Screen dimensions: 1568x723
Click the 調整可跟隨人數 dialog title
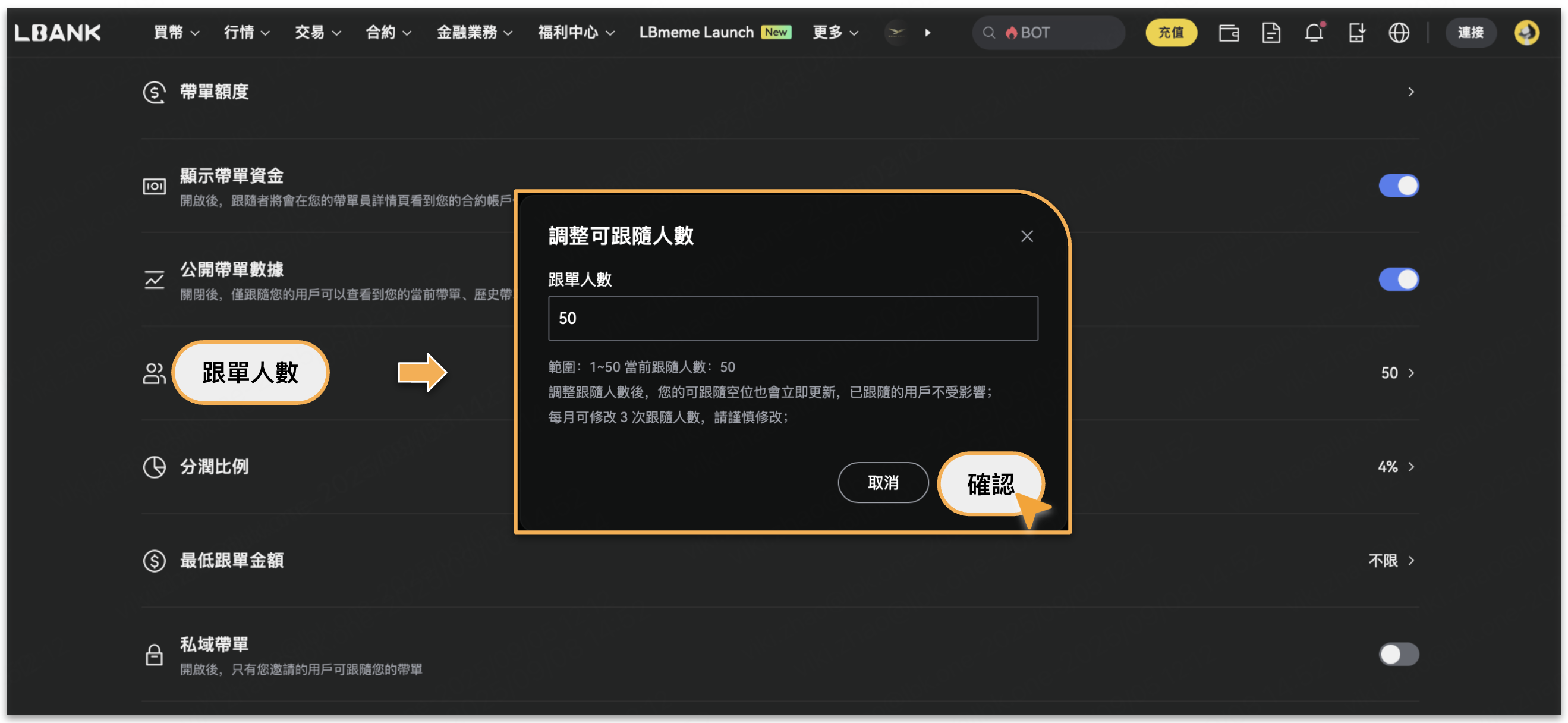point(621,235)
